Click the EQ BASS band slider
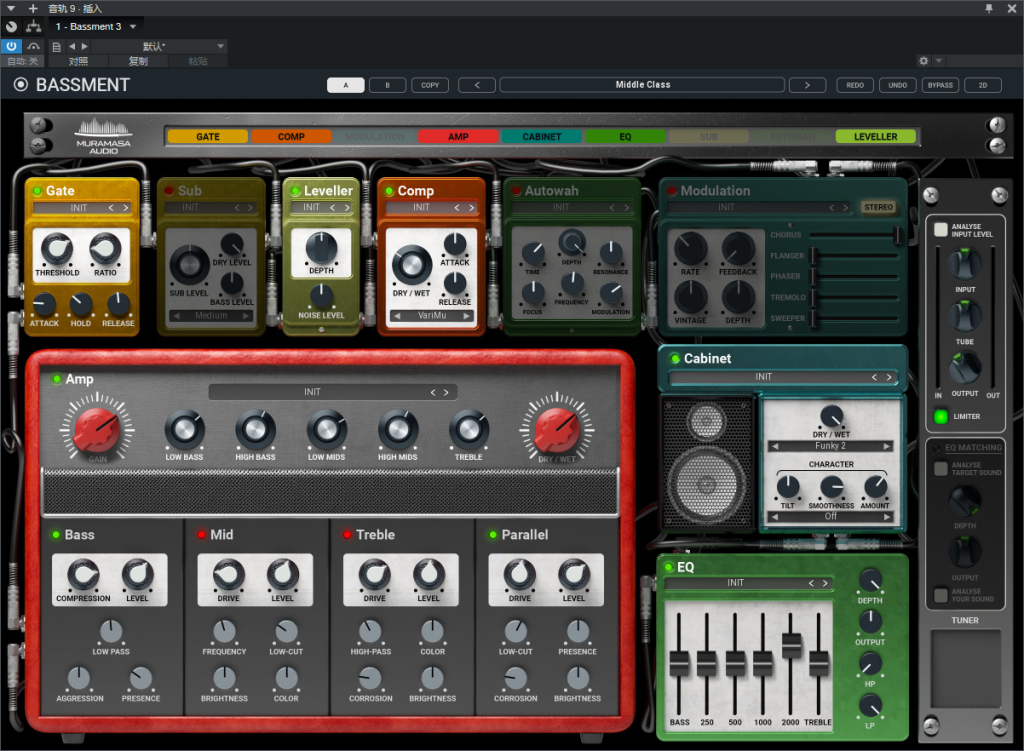 [x=679, y=663]
